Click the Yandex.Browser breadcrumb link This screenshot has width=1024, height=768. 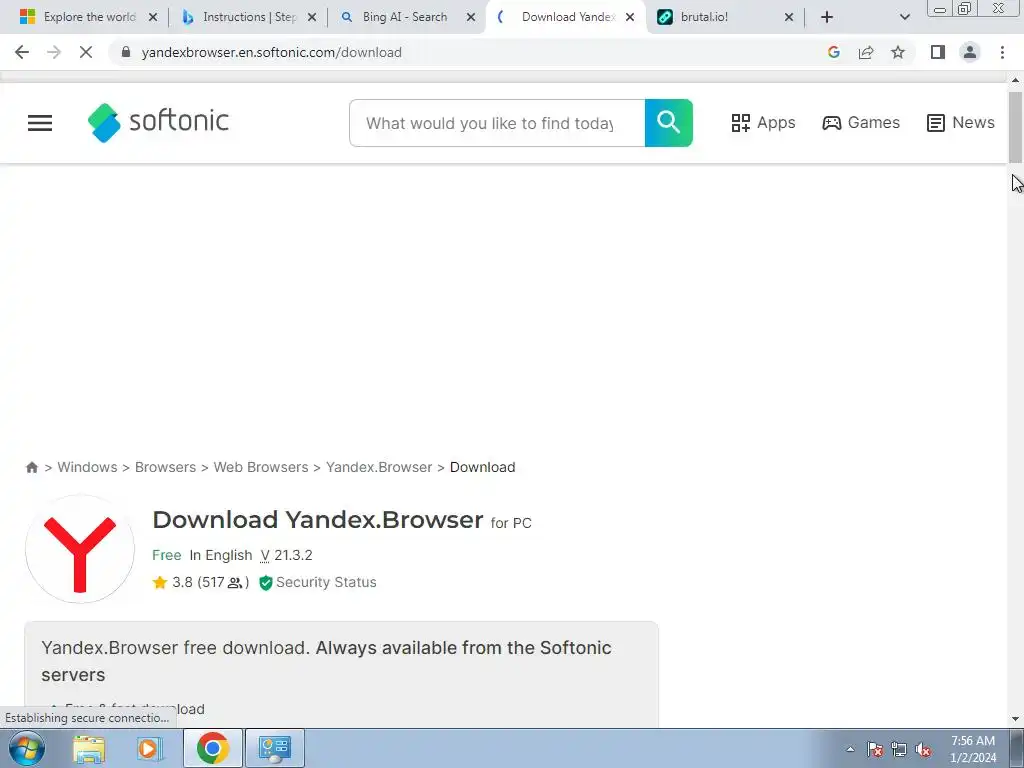[379, 468]
